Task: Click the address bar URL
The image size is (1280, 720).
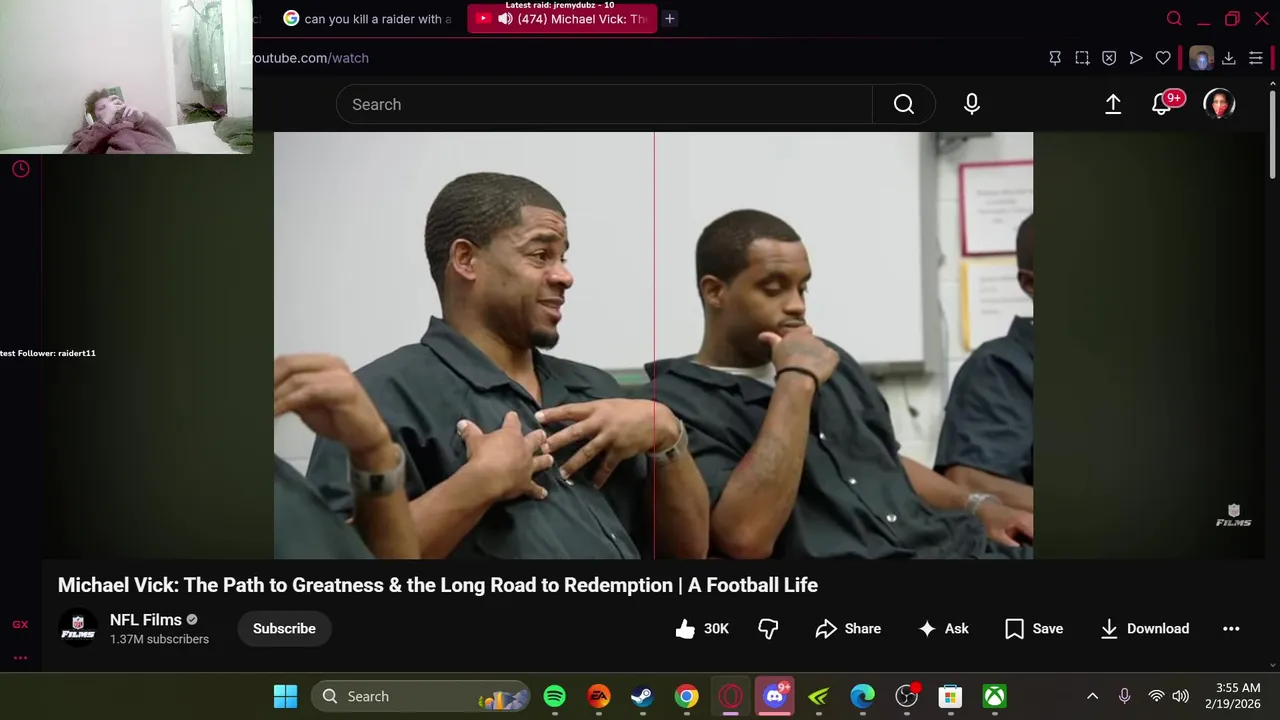Action: tap(310, 58)
